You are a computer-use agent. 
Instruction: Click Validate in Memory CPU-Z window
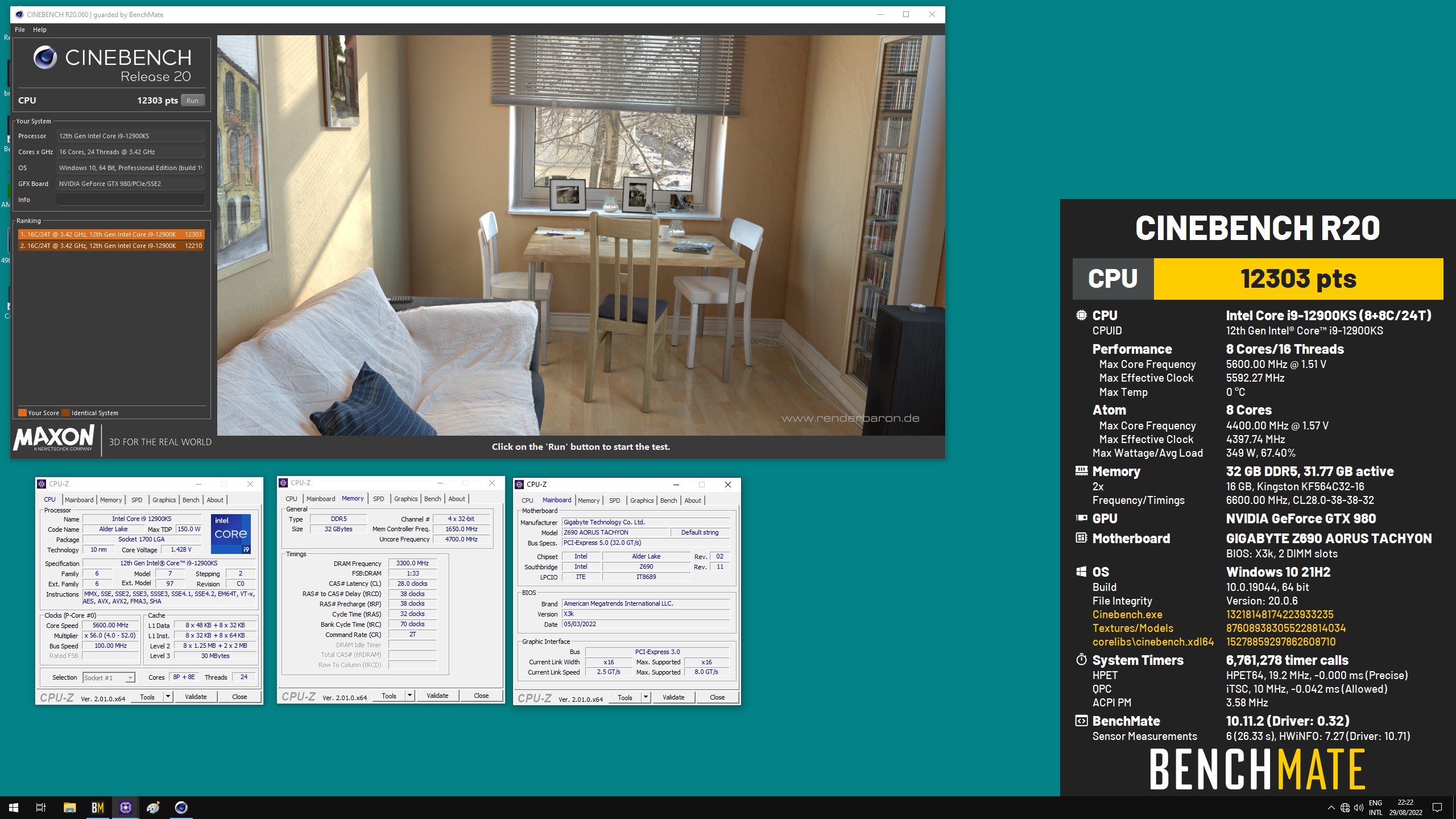[437, 696]
